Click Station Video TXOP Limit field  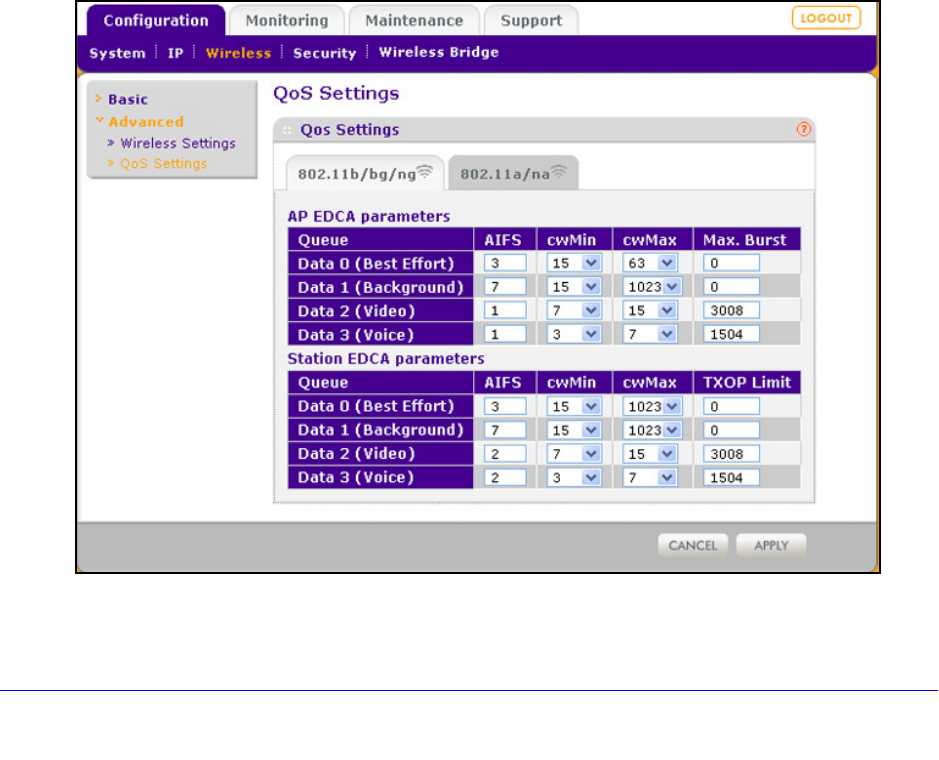[731, 453]
